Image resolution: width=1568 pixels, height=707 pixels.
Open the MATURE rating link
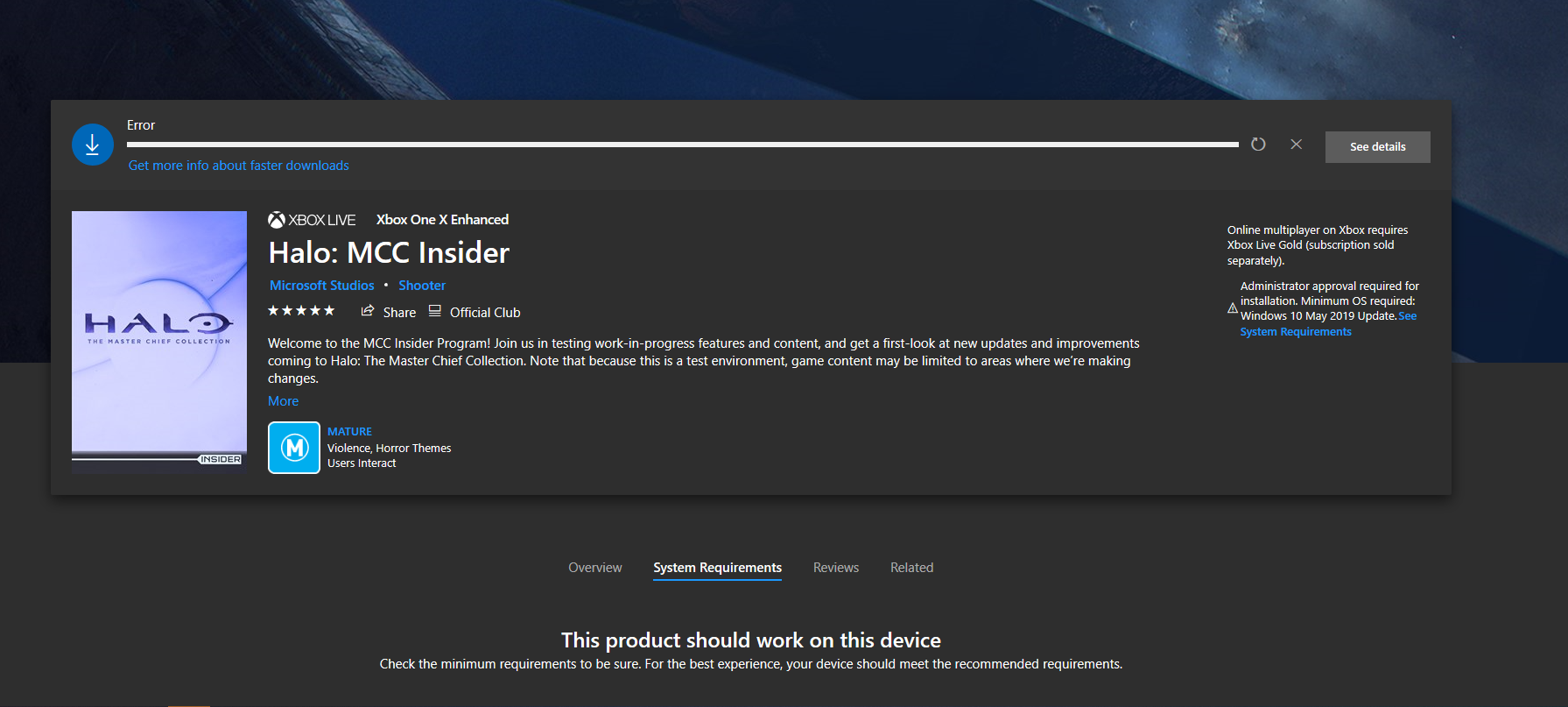[349, 432]
